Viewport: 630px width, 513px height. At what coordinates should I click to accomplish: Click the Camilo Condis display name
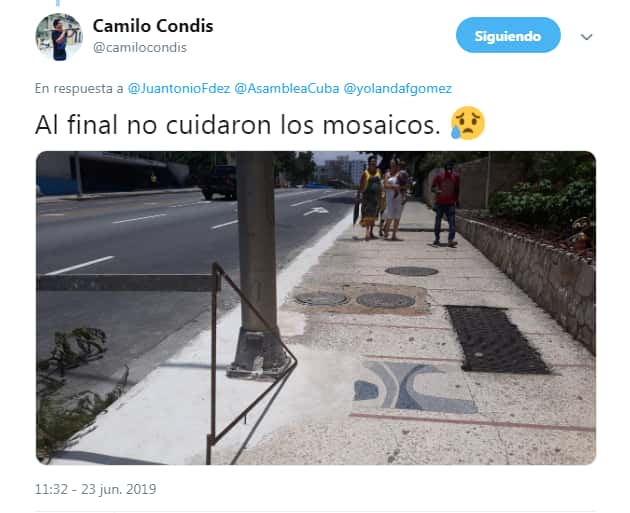pyautogui.click(x=153, y=26)
